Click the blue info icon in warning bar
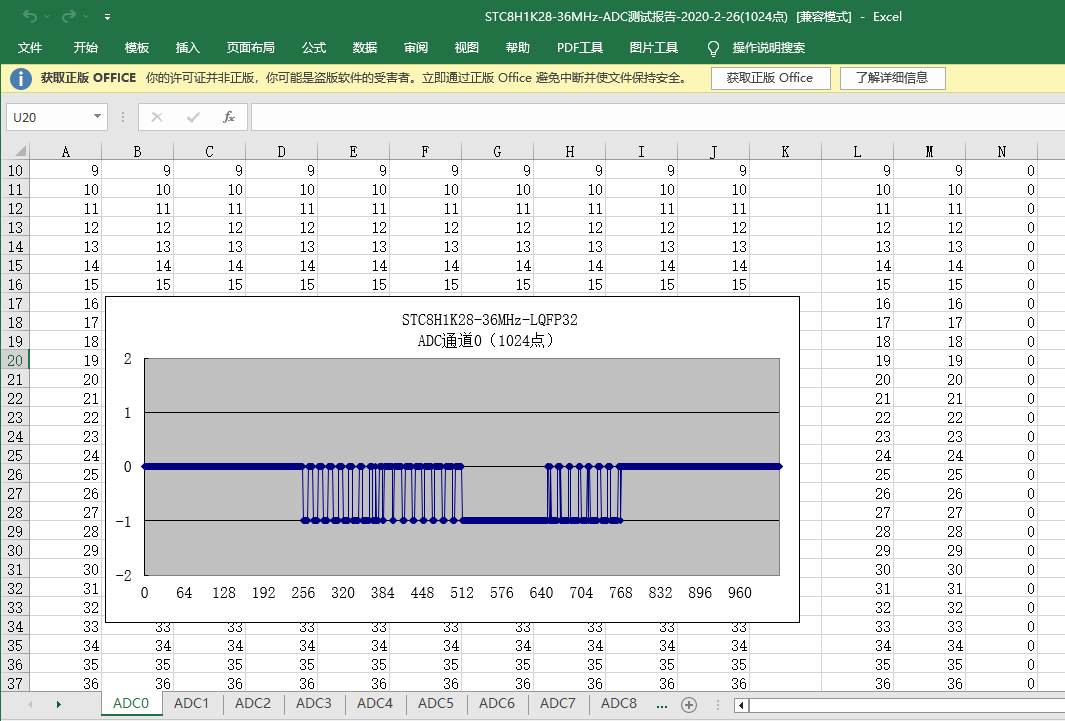 coord(20,78)
